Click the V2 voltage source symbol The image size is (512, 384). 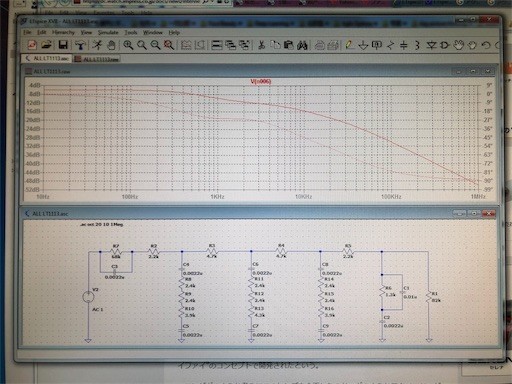click(88, 296)
